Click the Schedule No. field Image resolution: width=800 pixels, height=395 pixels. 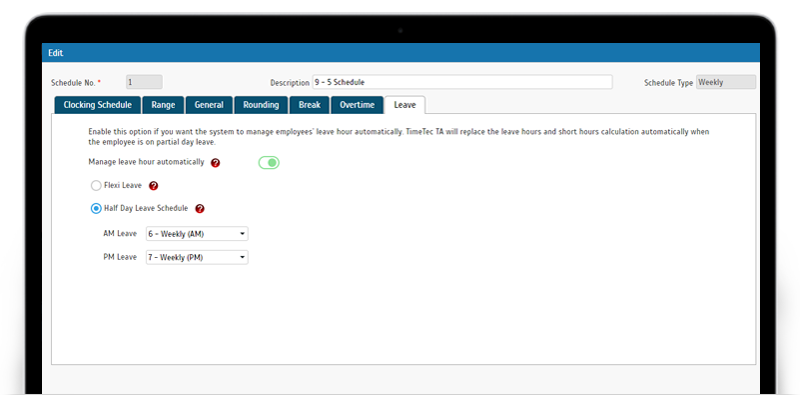tap(144, 82)
